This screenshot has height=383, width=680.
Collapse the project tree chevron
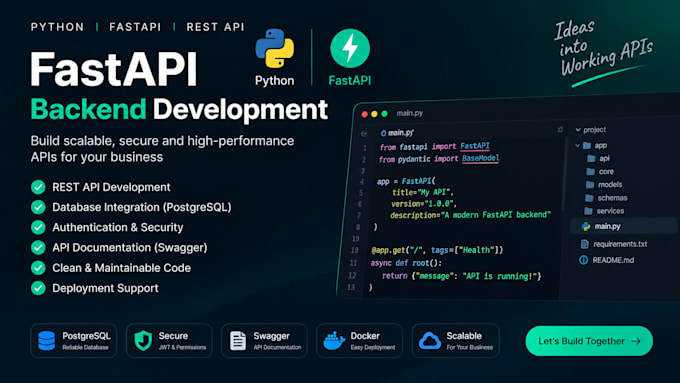pos(578,130)
